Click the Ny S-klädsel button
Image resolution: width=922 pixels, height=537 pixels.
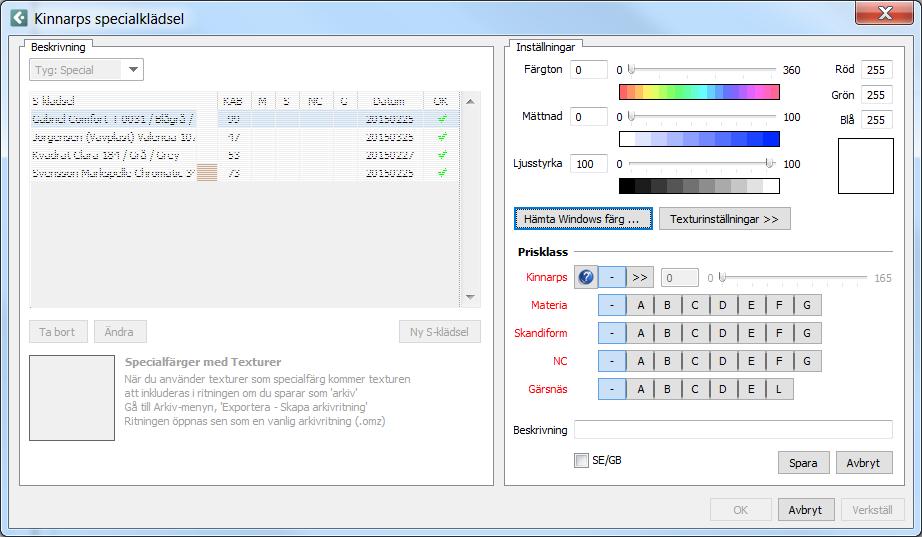pos(439,332)
